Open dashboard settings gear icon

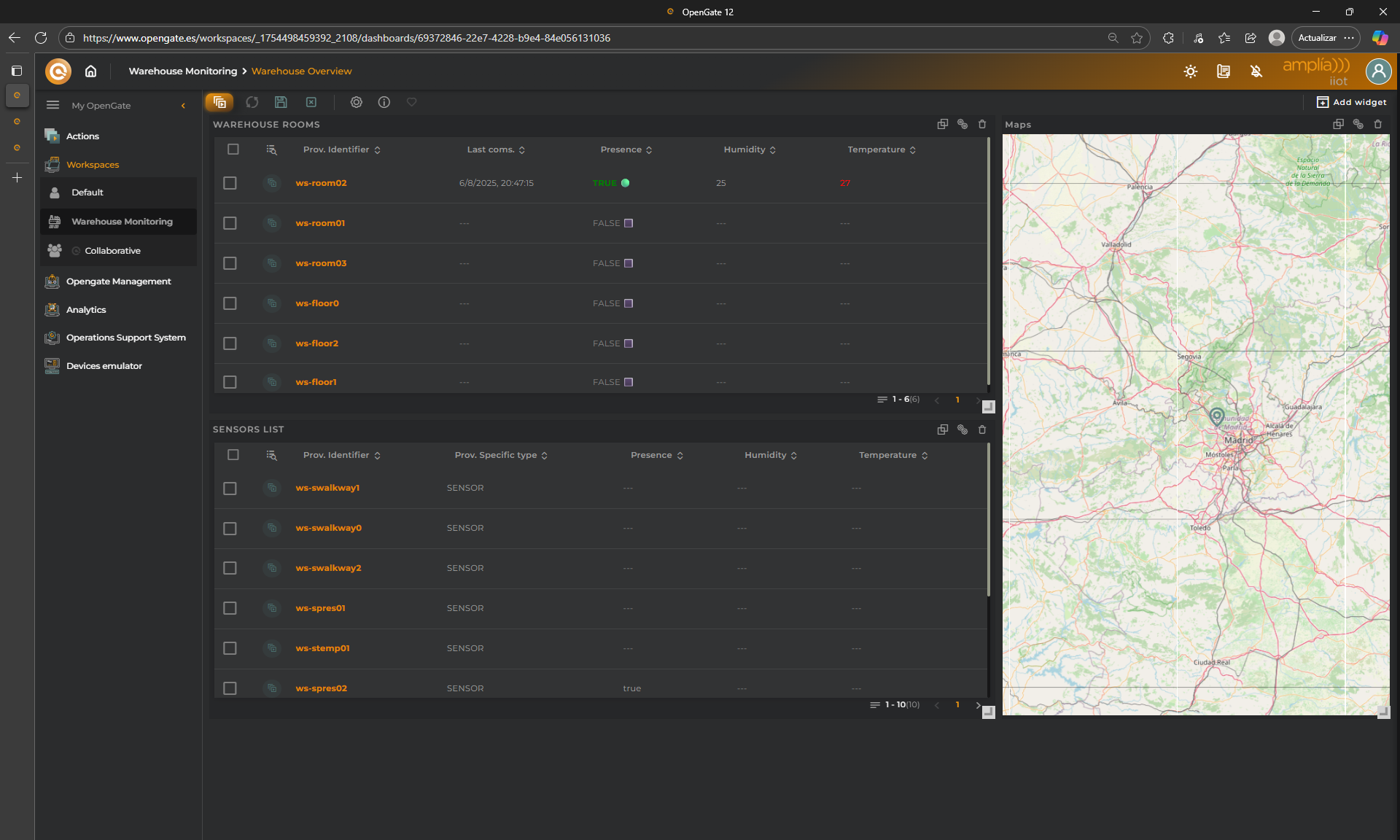(x=356, y=102)
